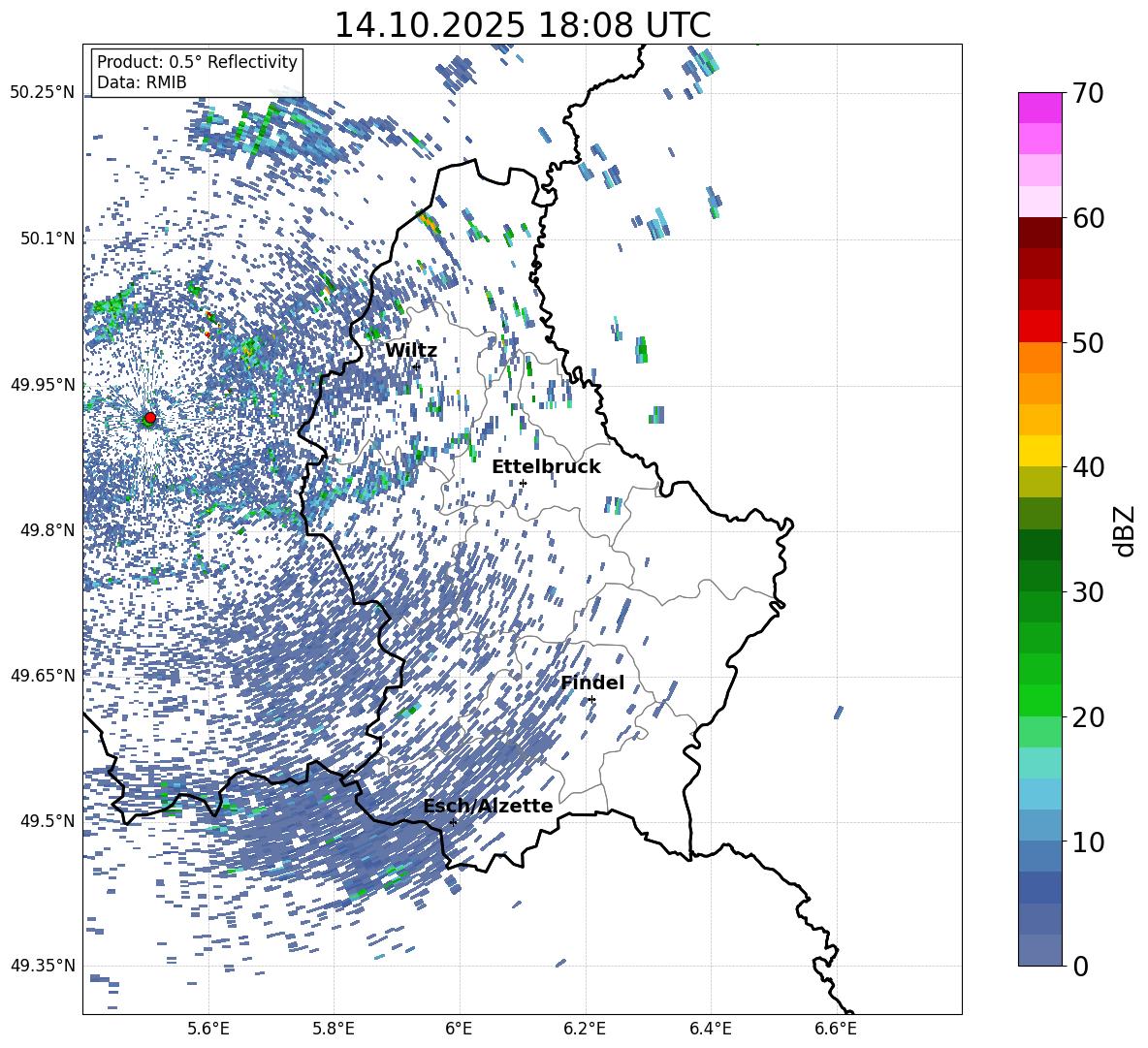Click the Findel cross marker
1148x1048 pixels.
(x=591, y=700)
